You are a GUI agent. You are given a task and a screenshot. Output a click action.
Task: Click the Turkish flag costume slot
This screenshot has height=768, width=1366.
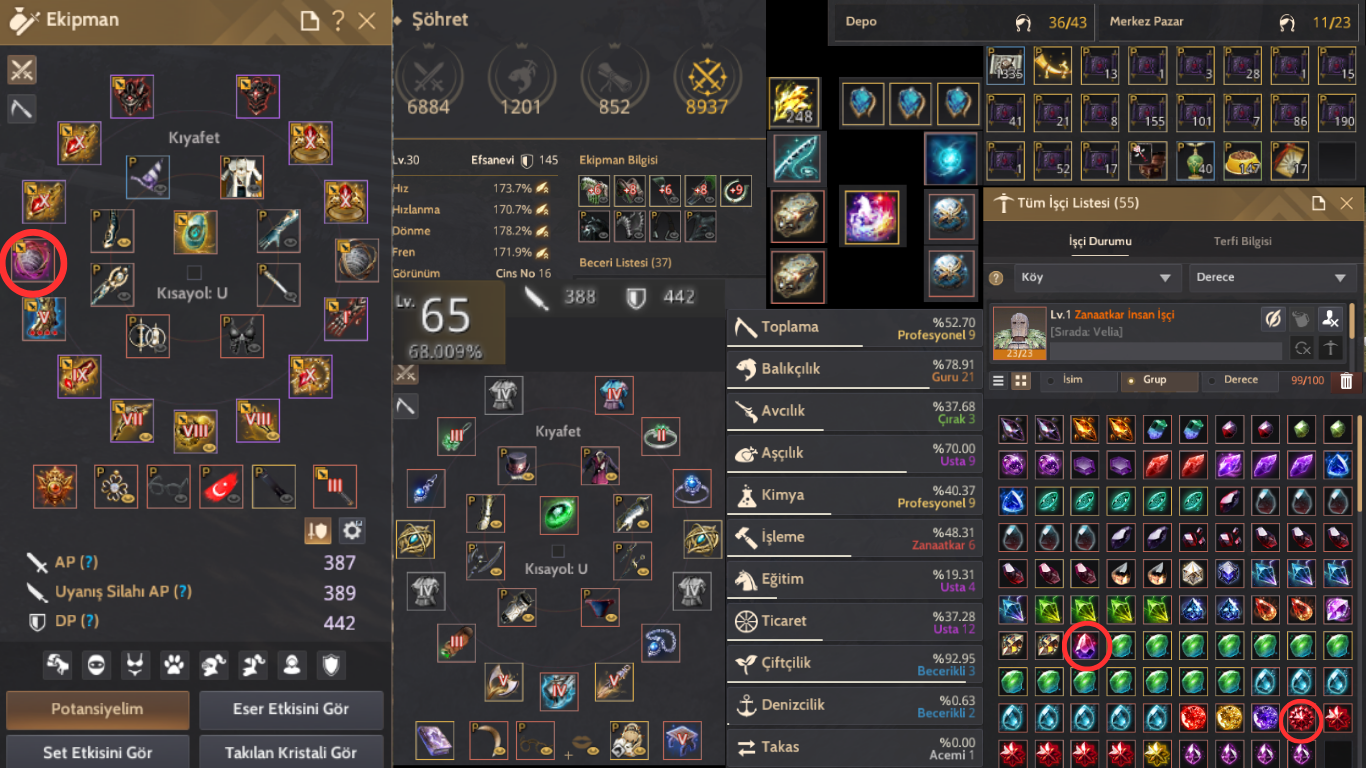click(x=221, y=486)
